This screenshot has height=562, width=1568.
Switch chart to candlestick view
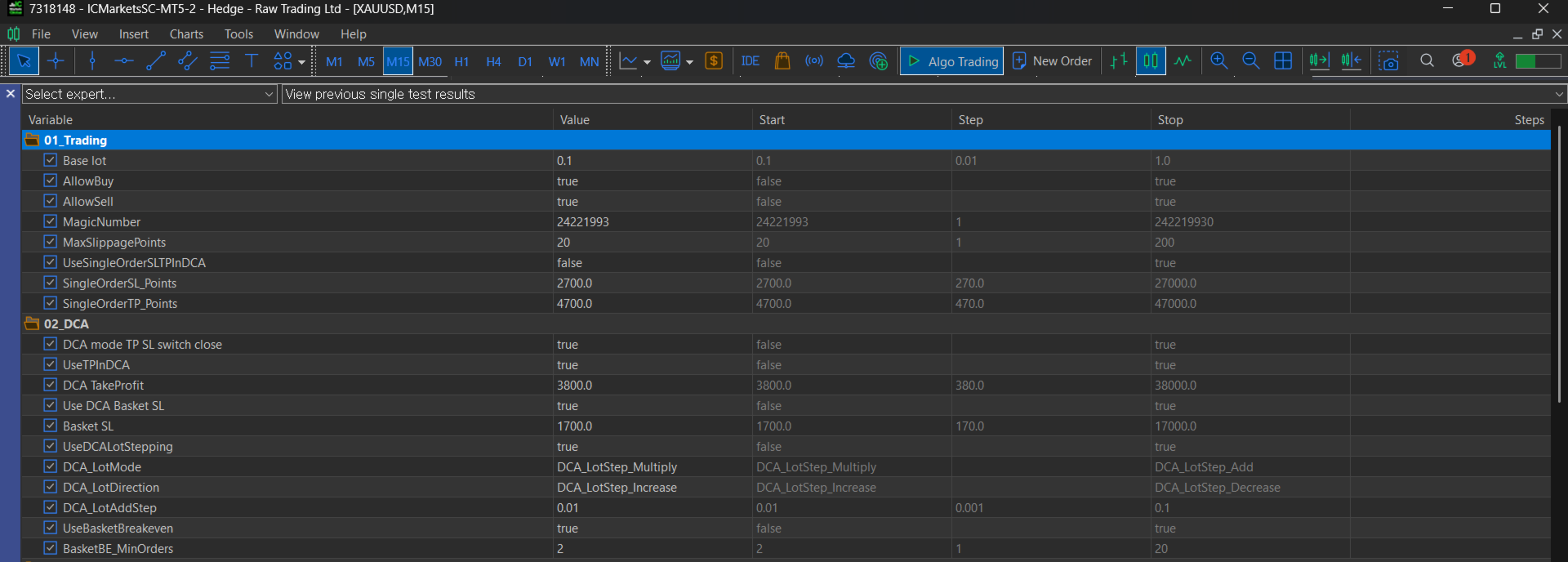tap(1150, 61)
